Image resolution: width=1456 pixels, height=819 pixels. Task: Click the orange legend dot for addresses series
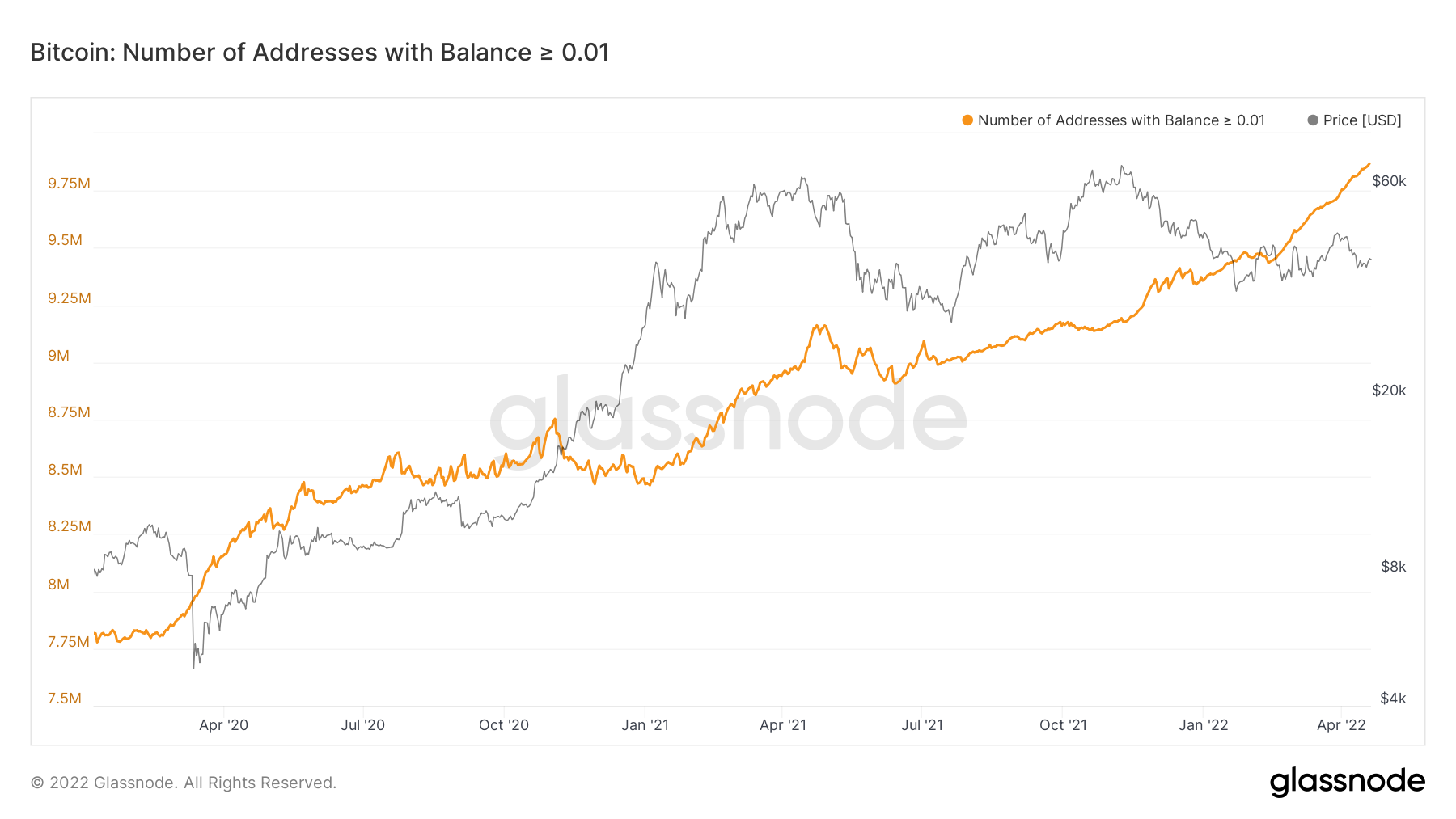point(967,120)
